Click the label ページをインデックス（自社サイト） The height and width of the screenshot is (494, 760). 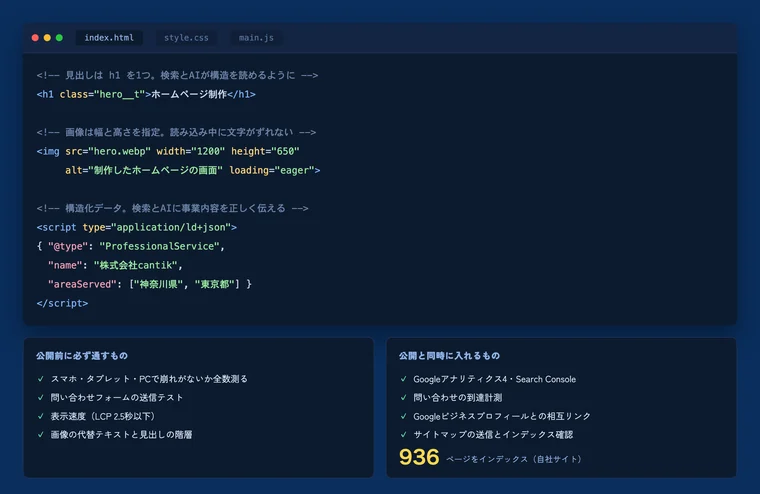[x=514, y=459]
